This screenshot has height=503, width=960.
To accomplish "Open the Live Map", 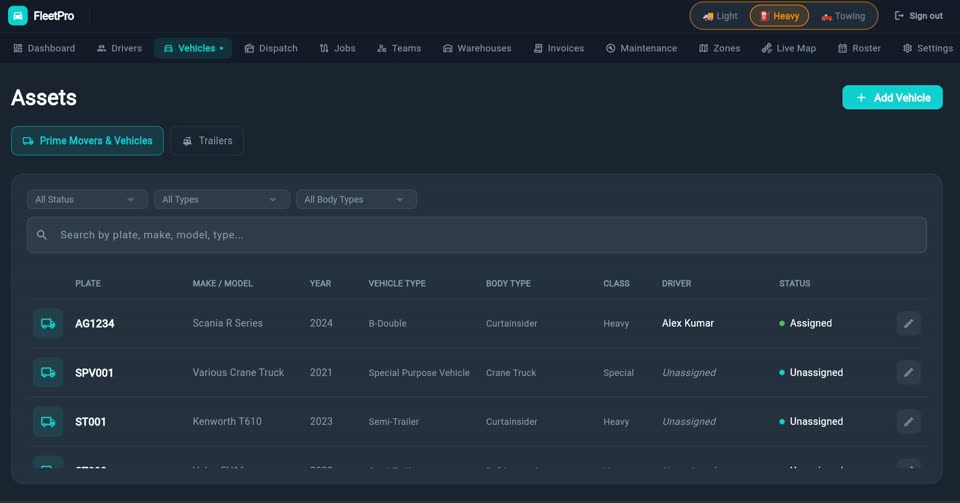I will (789, 48).
